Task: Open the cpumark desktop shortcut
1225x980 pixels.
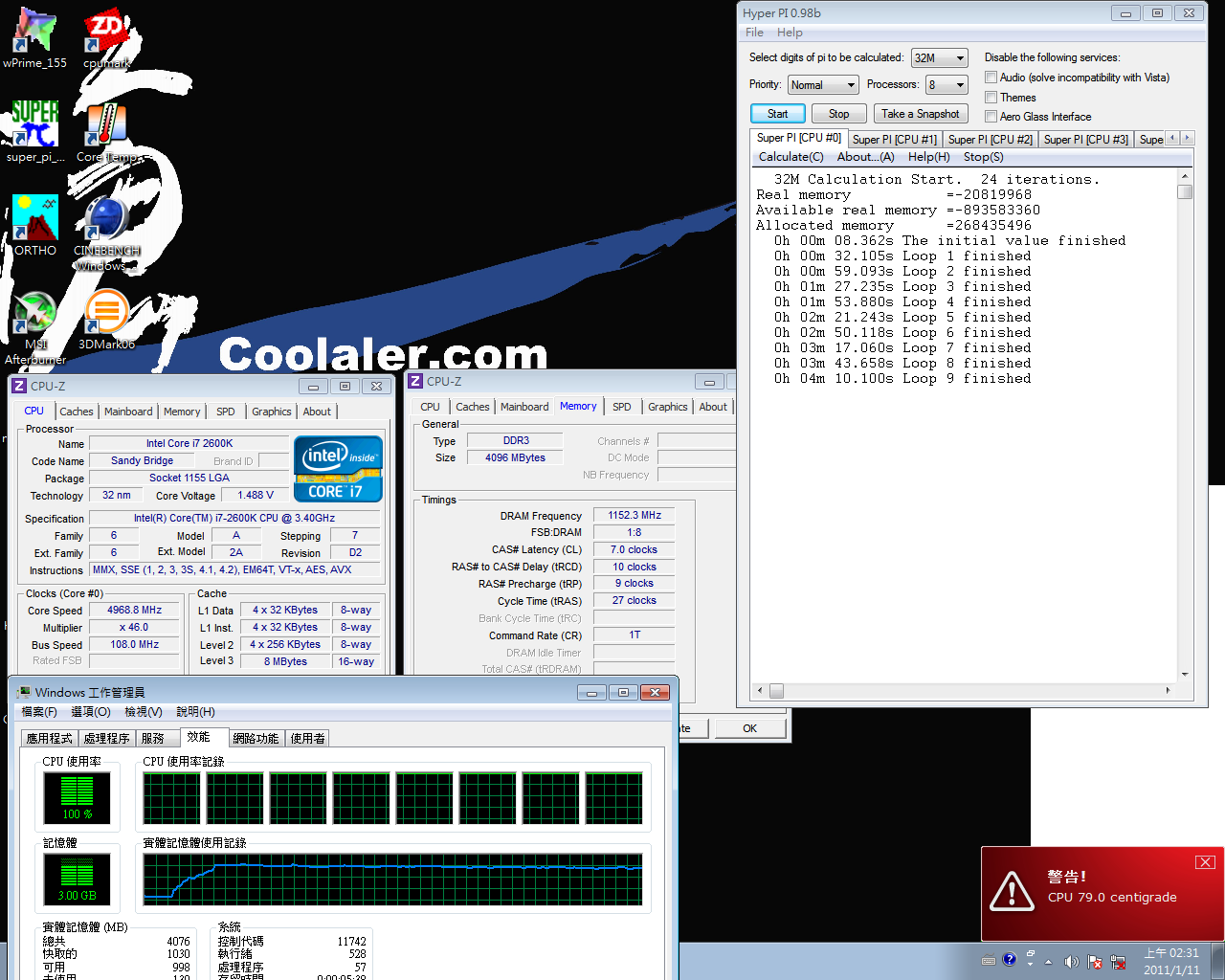Action: tap(106, 38)
